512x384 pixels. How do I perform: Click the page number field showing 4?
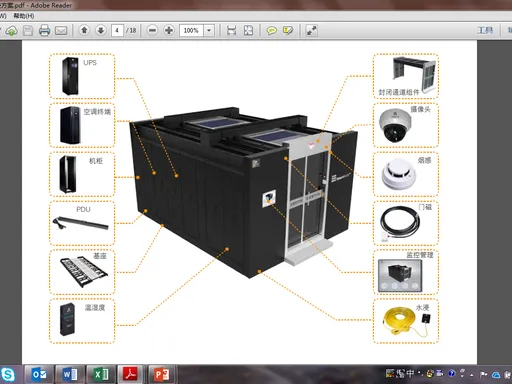117,31
